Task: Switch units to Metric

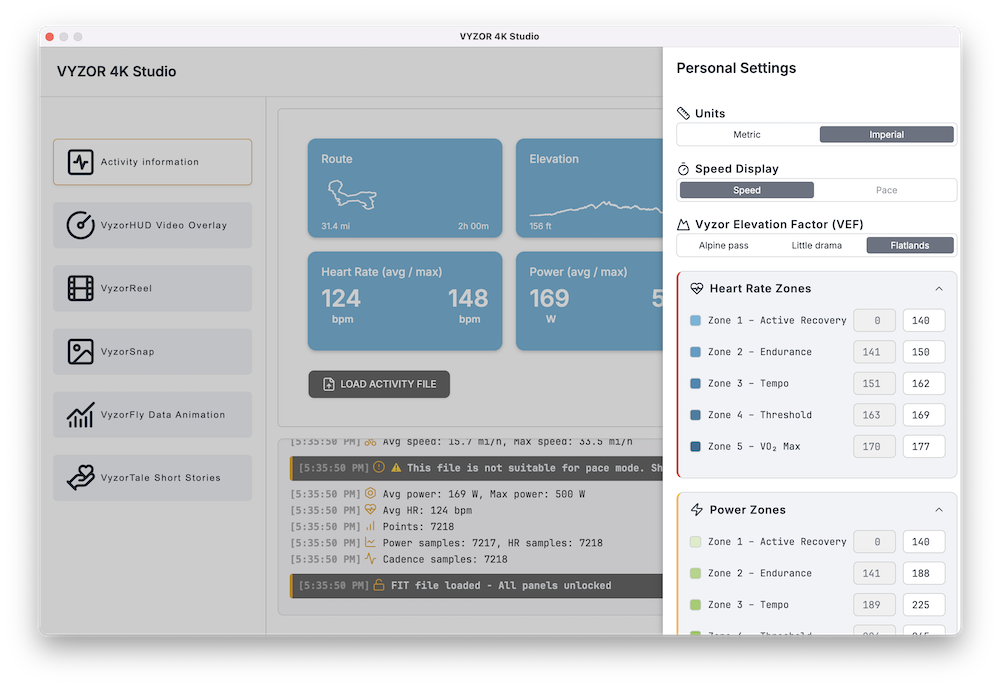Action: click(x=747, y=135)
